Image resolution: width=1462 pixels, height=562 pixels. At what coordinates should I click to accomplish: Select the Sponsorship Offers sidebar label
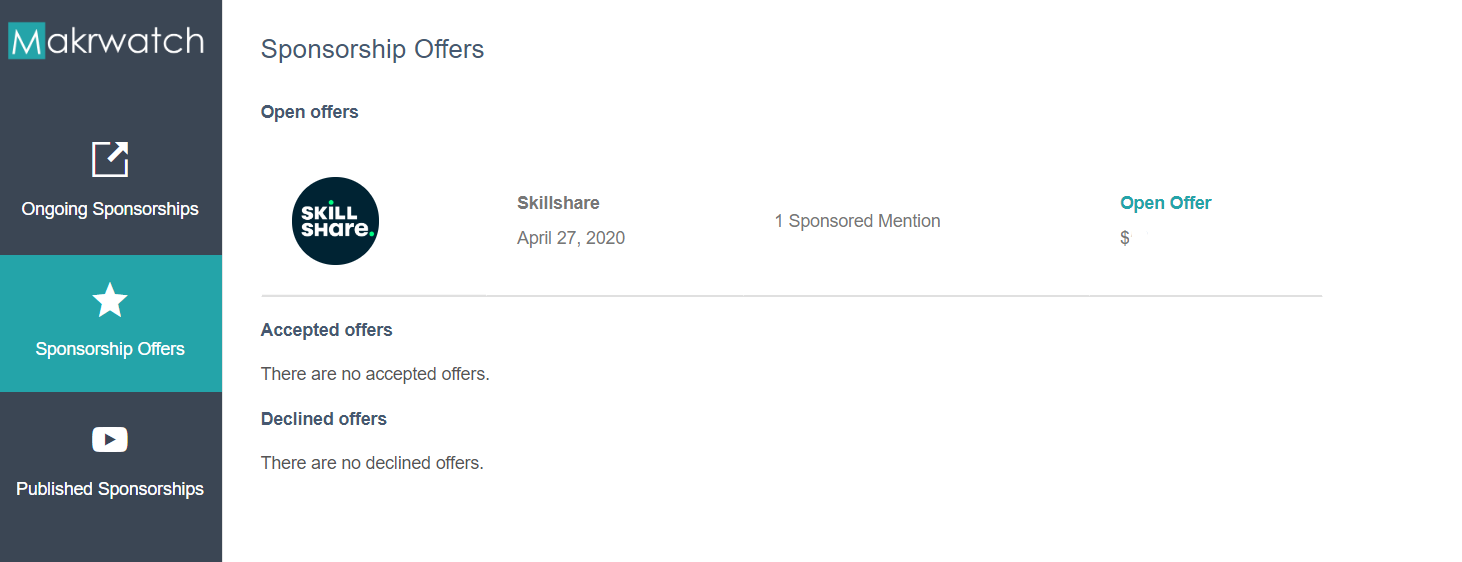tap(110, 349)
